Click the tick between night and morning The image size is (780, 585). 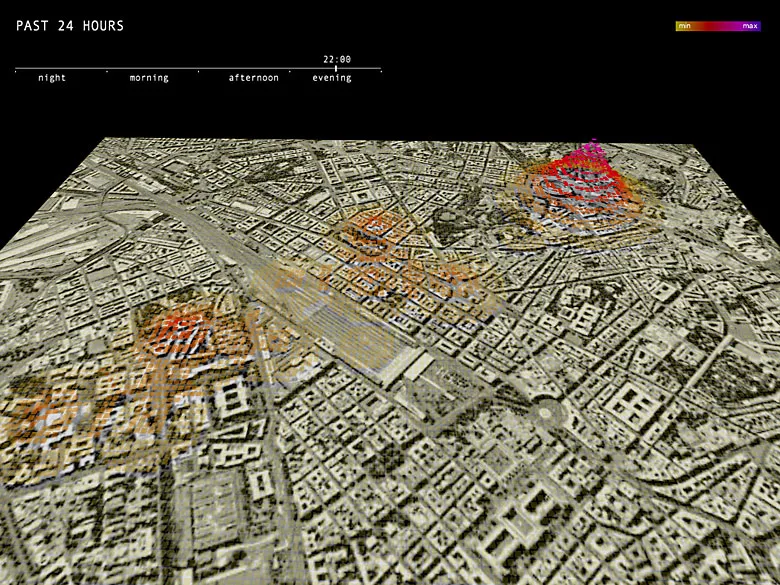[x=107, y=70]
